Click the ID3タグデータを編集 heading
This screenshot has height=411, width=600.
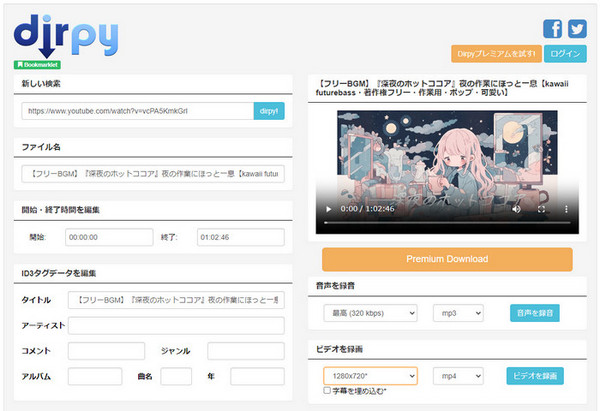point(59,273)
